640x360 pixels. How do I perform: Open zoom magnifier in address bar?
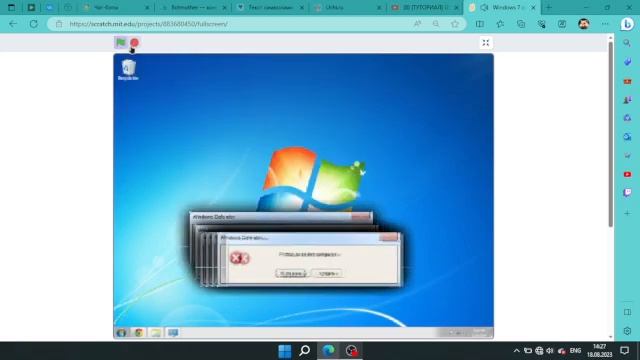436,24
